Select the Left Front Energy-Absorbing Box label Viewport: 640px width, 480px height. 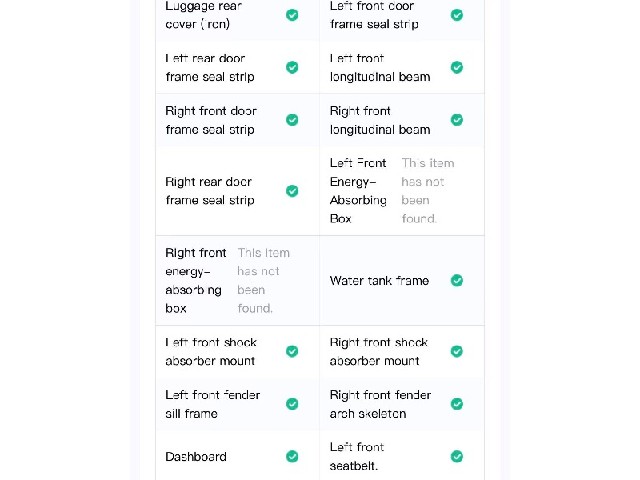[358, 191]
